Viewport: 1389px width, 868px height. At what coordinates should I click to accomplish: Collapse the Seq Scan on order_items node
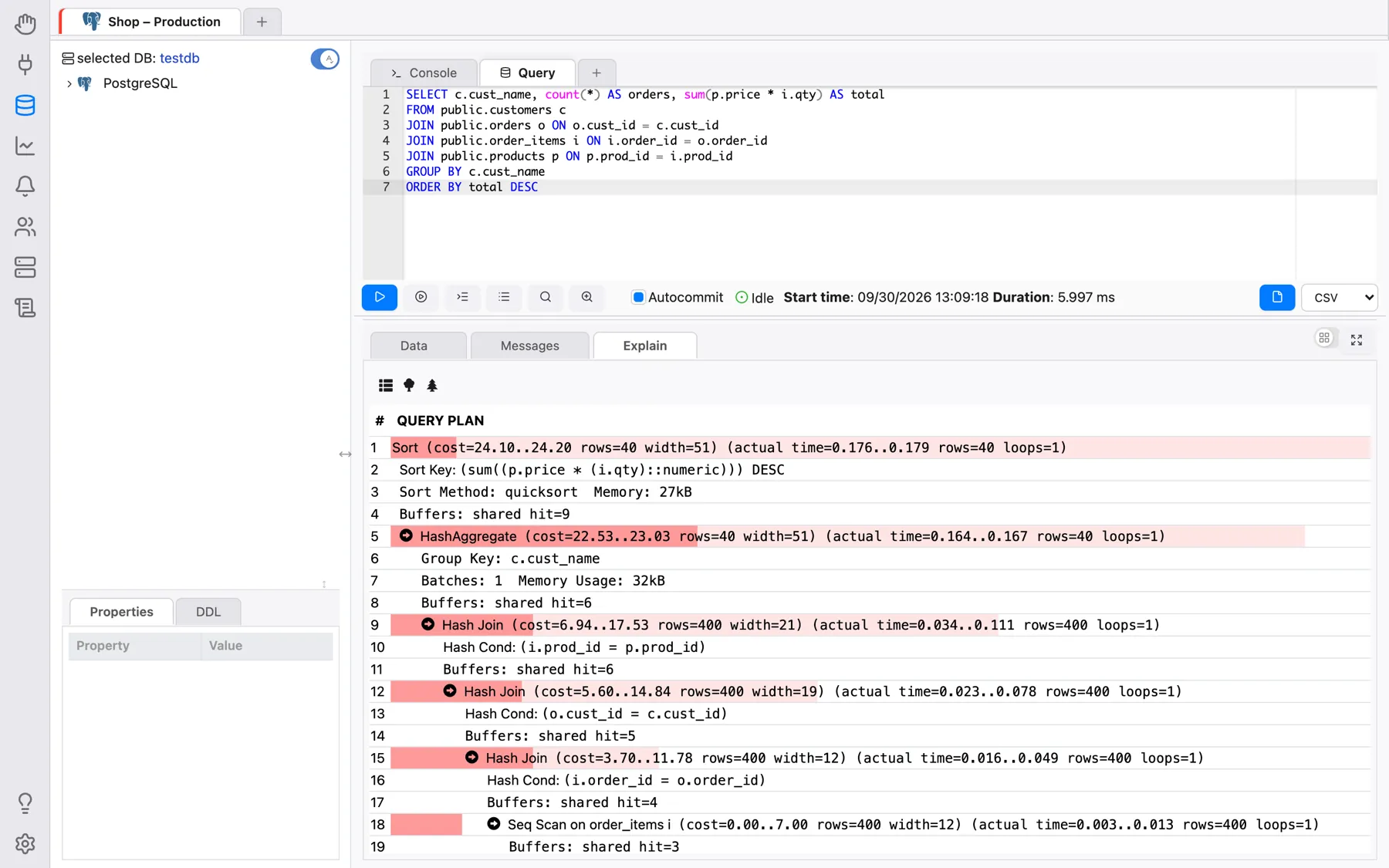click(x=494, y=824)
